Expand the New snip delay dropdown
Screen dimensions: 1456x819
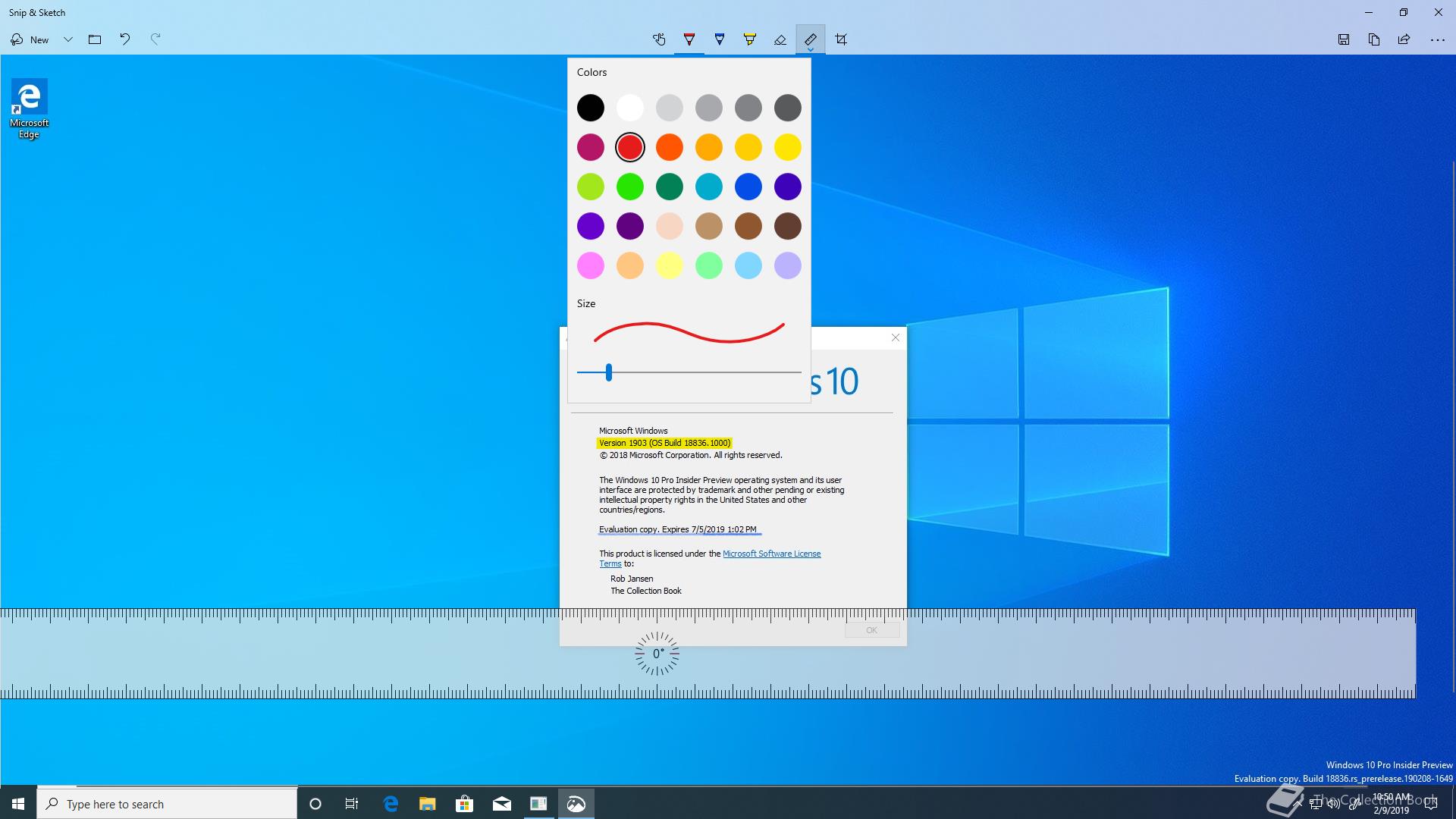click(67, 39)
